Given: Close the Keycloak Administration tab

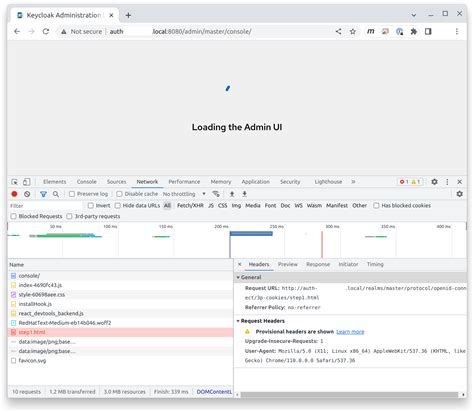Looking at the screenshot, I should (111, 15).
